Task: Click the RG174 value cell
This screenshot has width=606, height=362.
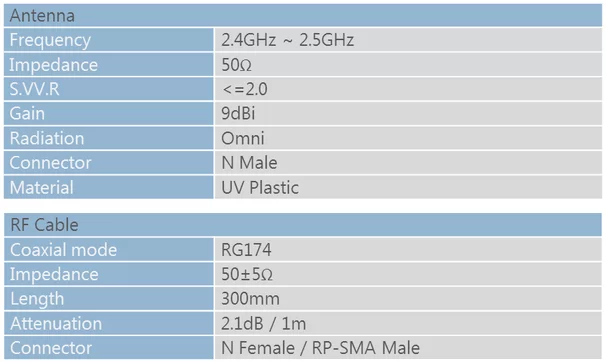Action: pyautogui.click(x=409, y=250)
